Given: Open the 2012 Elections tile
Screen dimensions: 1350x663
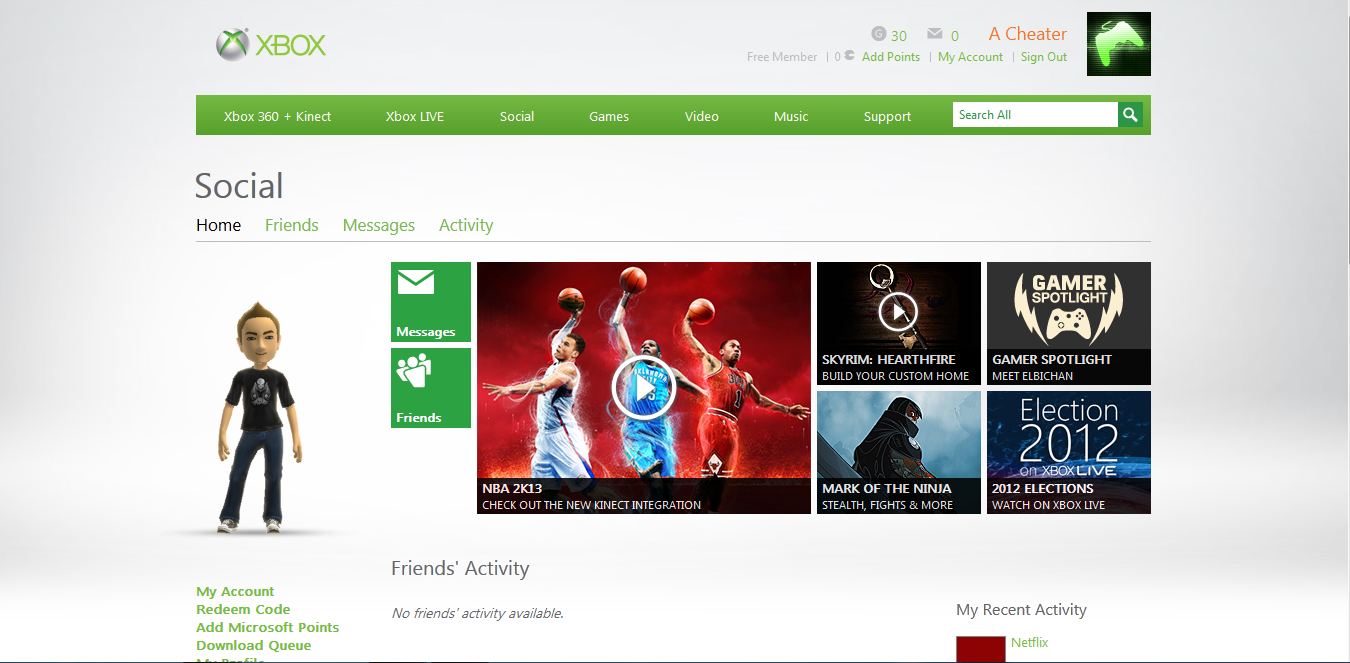Looking at the screenshot, I should (1069, 452).
